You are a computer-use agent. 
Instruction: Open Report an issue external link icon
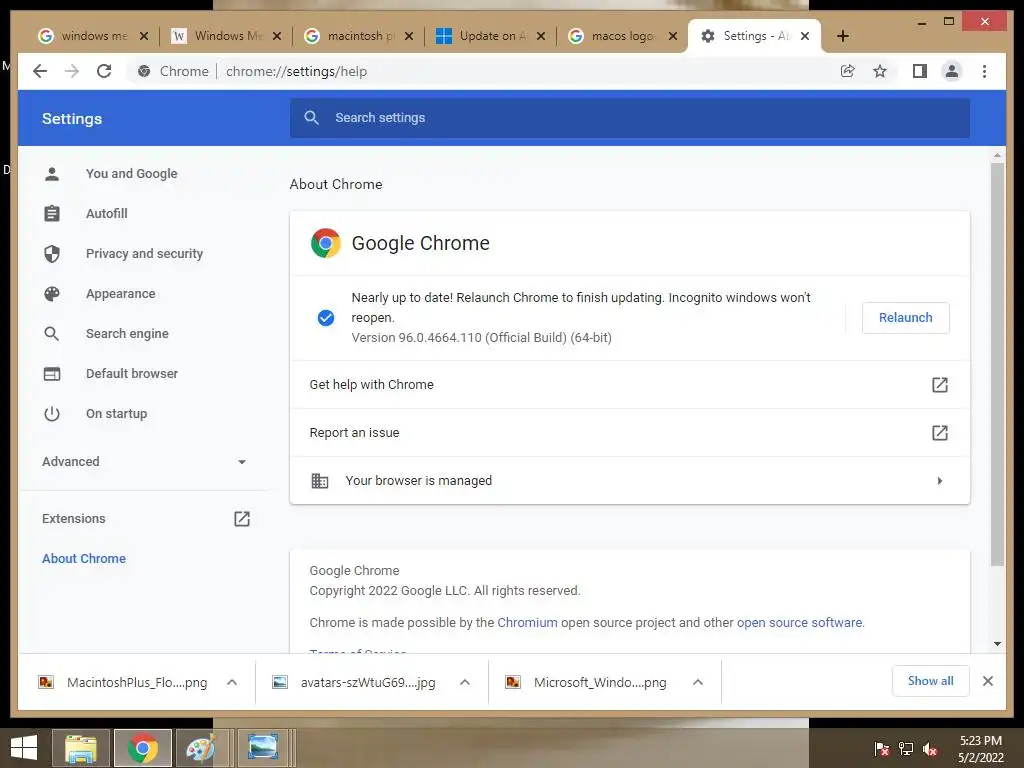coord(939,432)
